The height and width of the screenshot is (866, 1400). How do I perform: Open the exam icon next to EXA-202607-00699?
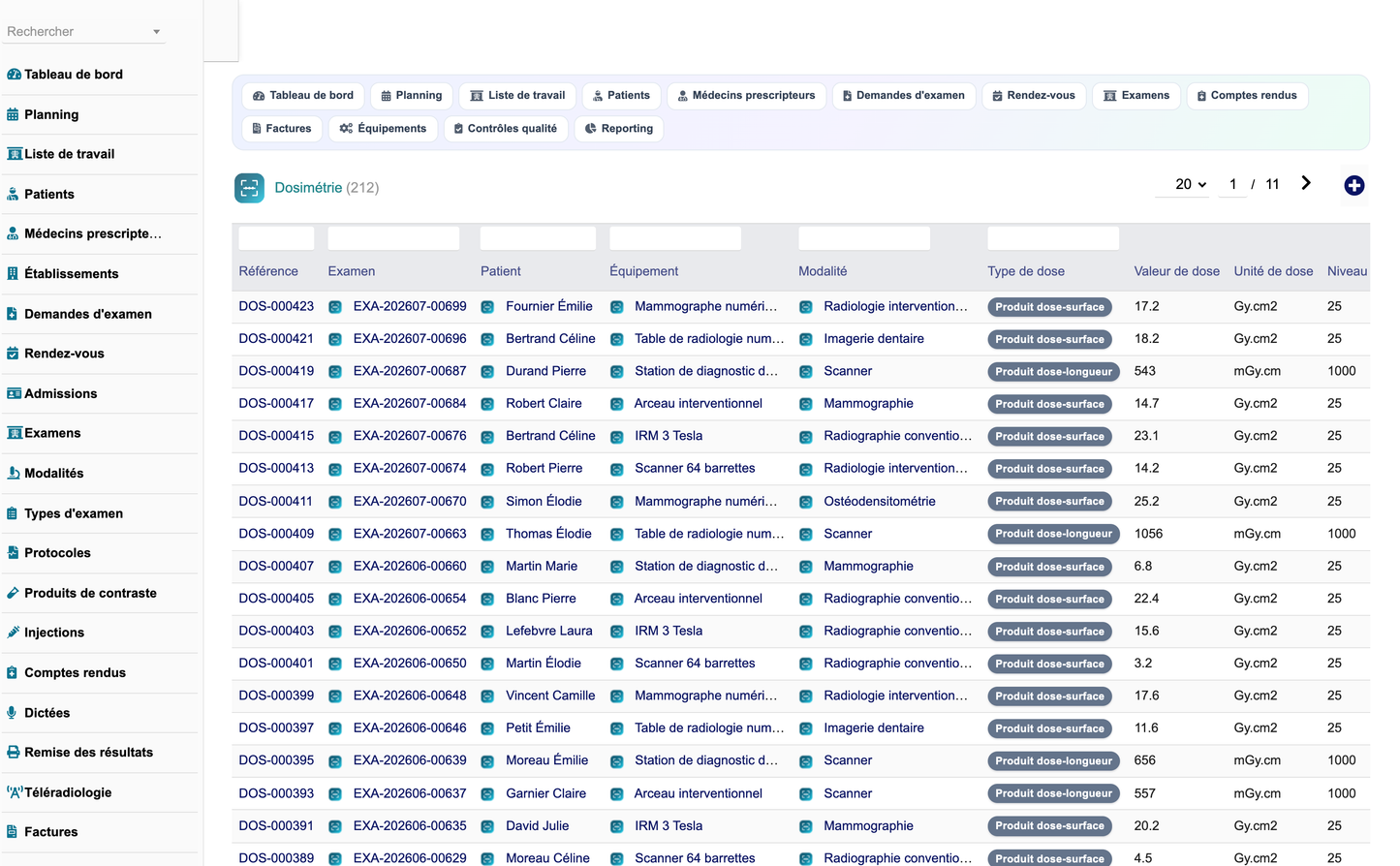tap(335, 307)
